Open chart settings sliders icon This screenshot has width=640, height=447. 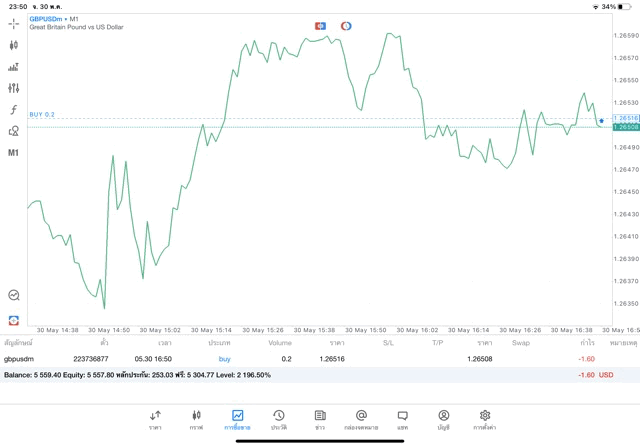tap(14, 88)
